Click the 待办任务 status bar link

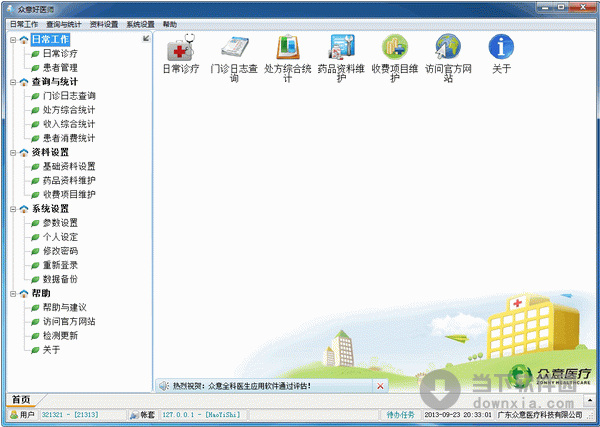(x=400, y=415)
